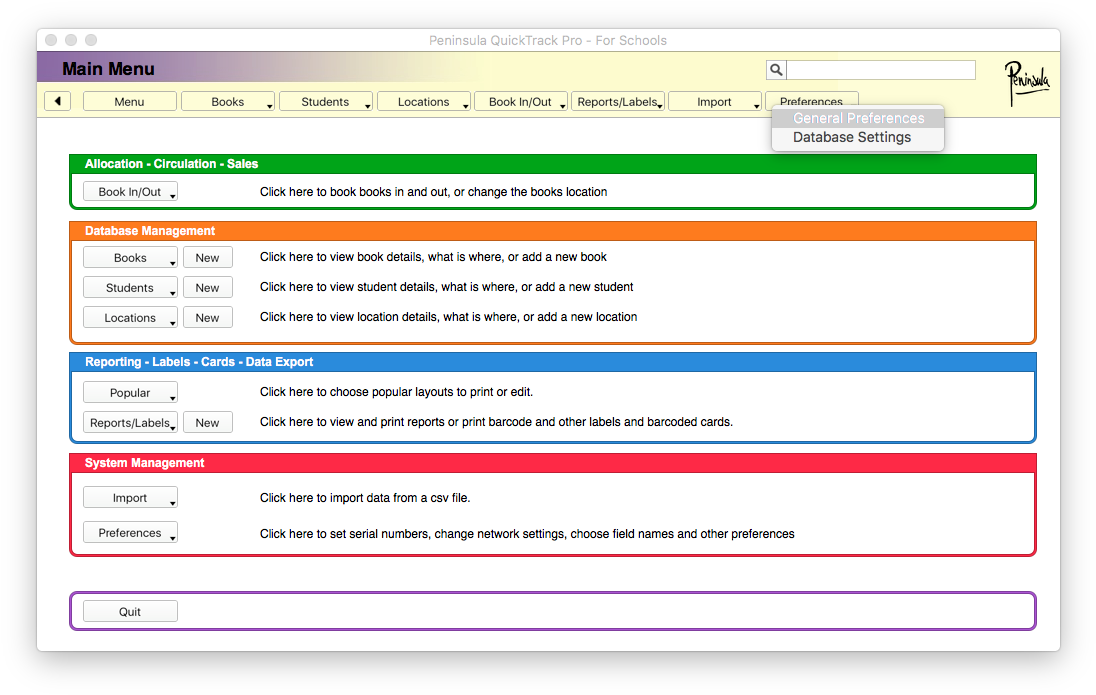1096x695 pixels.
Task: Click the description about viewing location details
Action: [449, 317]
